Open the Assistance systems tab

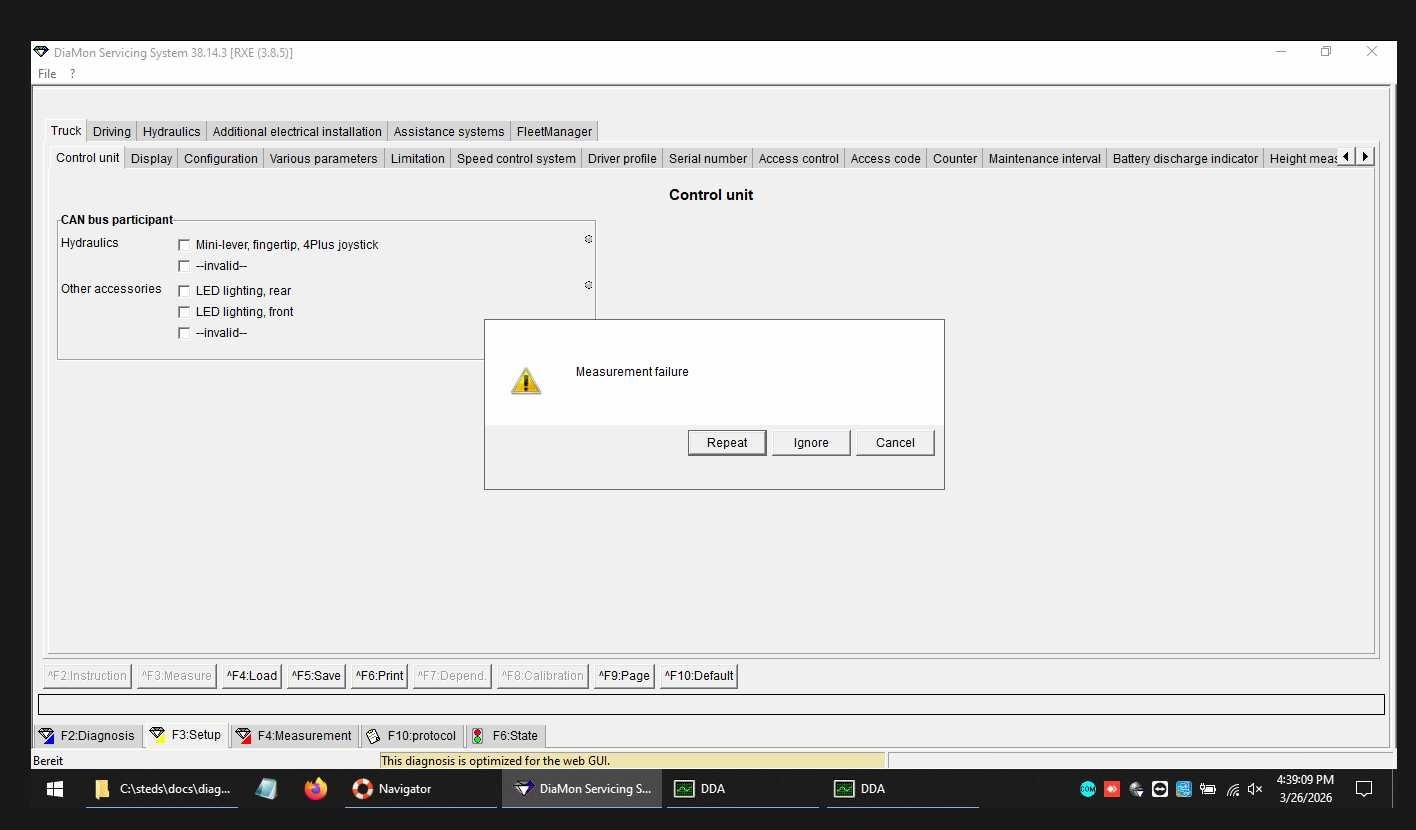tap(449, 131)
